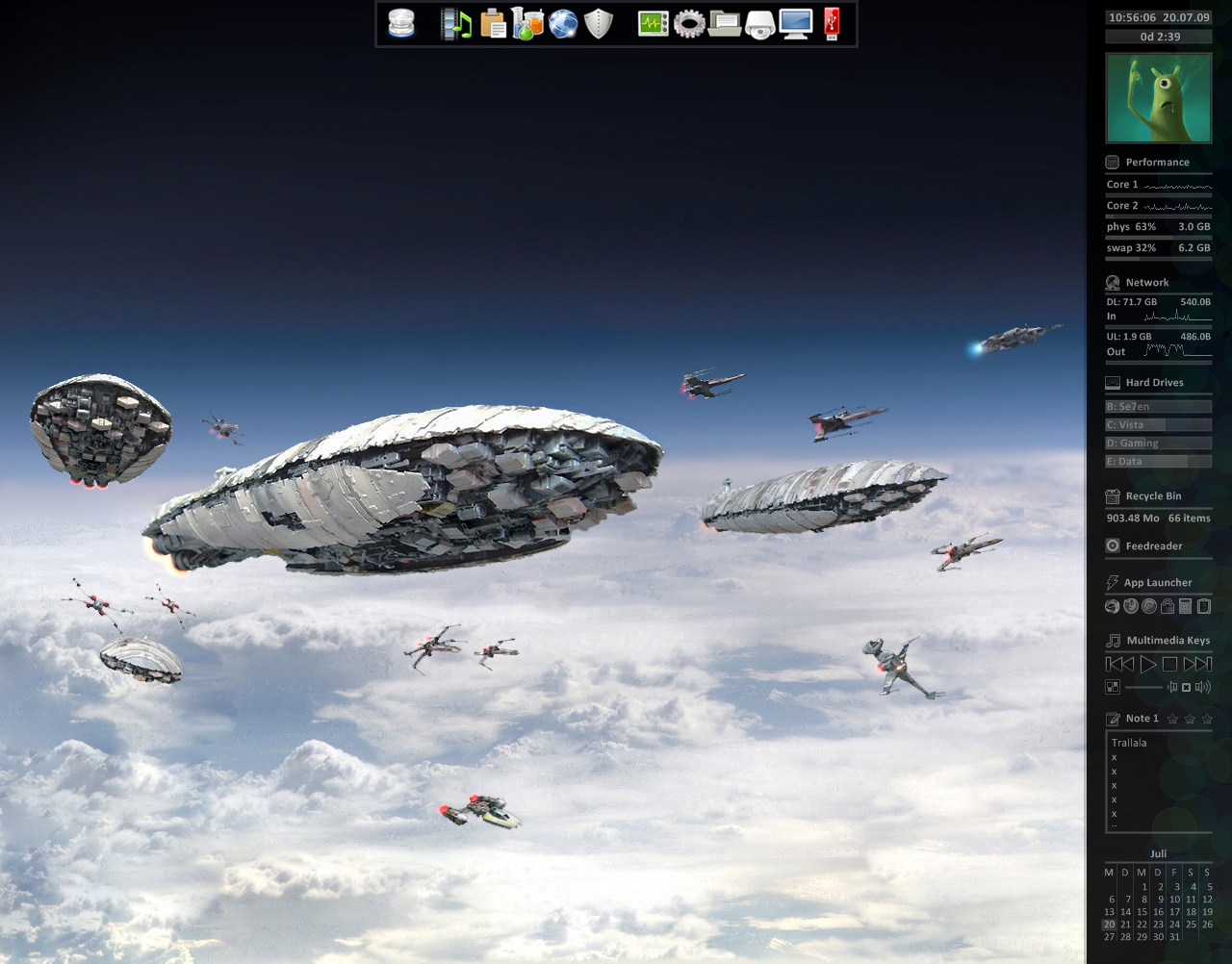Open the grey security shield icon

tap(599, 23)
